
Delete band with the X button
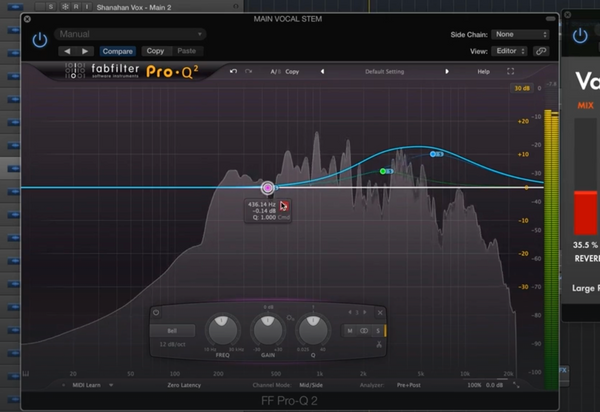[x=380, y=313]
